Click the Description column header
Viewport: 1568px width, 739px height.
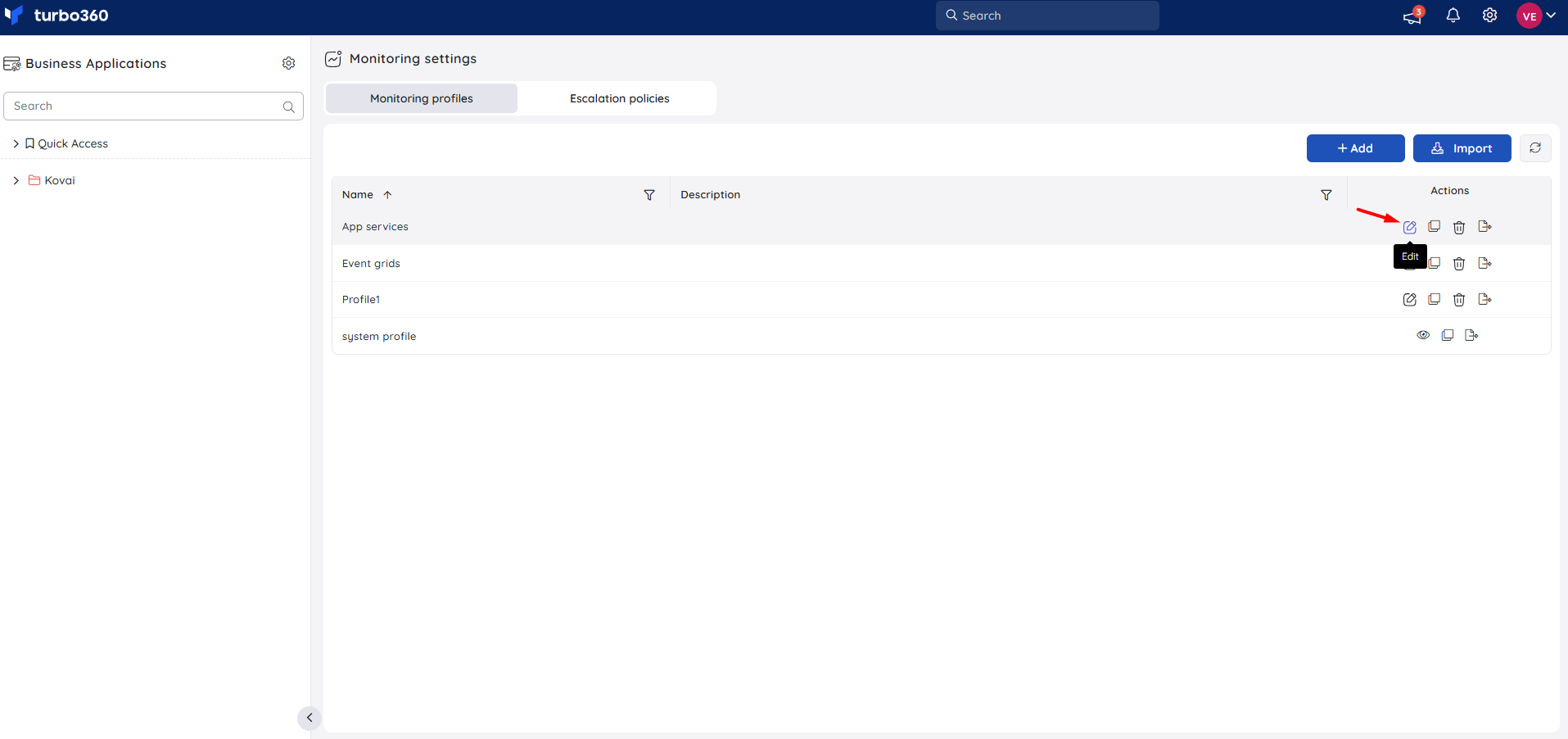click(710, 195)
